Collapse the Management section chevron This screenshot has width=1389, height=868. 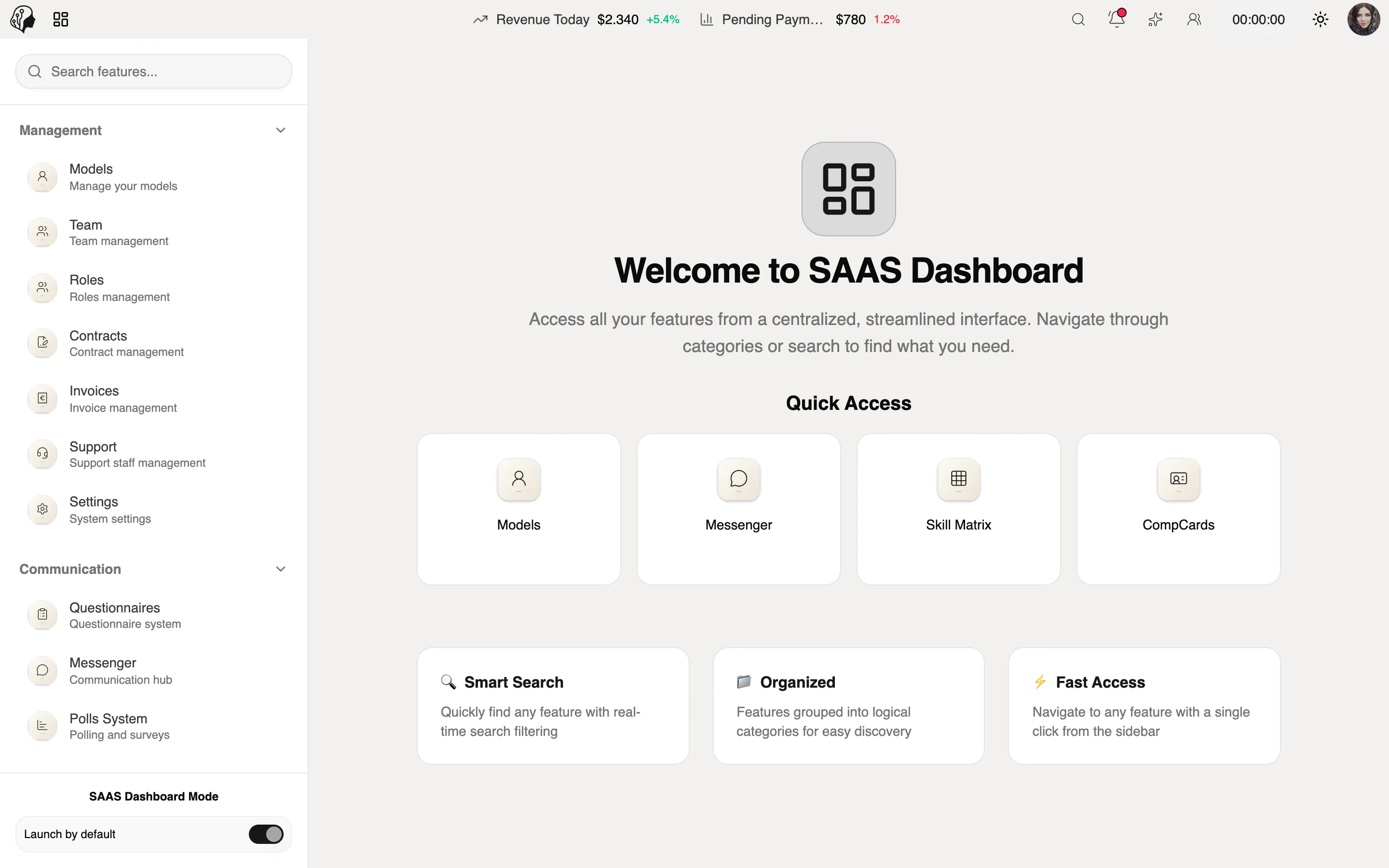coord(281,130)
